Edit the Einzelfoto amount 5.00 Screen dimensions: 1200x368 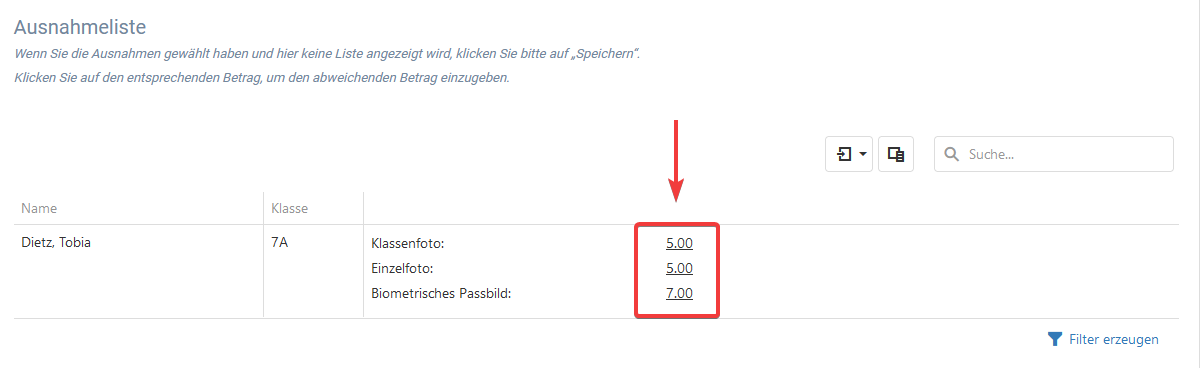(679, 268)
